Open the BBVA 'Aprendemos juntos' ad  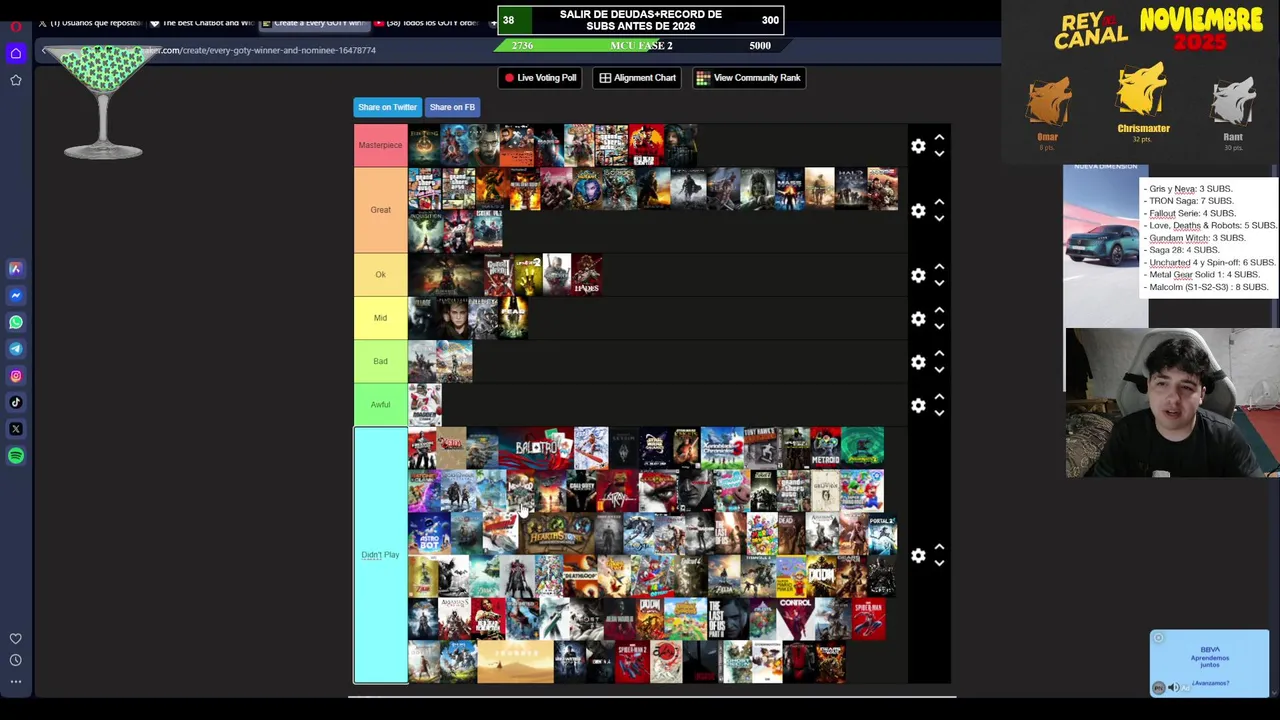(x=1209, y=663)
